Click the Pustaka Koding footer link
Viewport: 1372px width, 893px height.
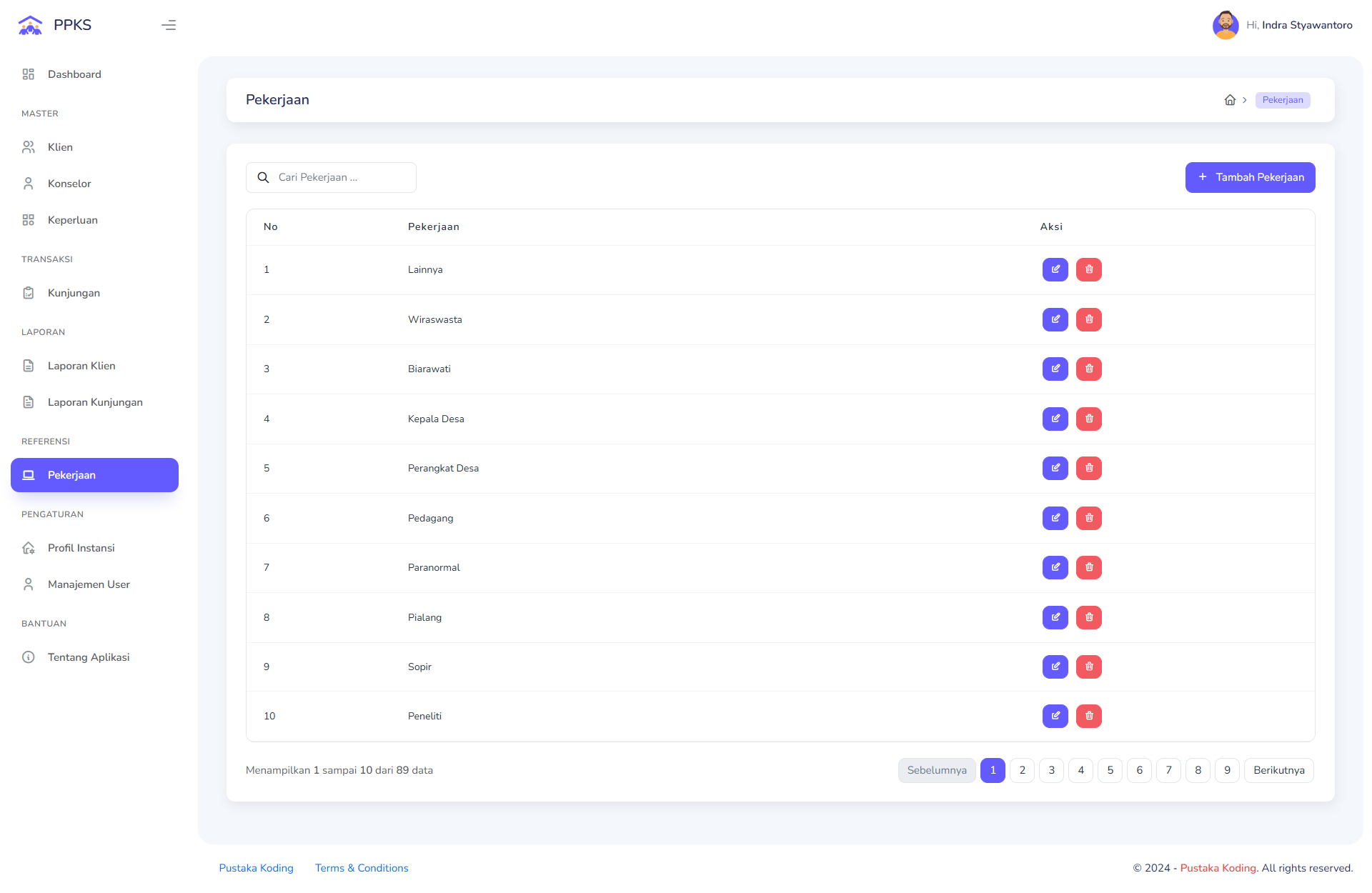256,868
